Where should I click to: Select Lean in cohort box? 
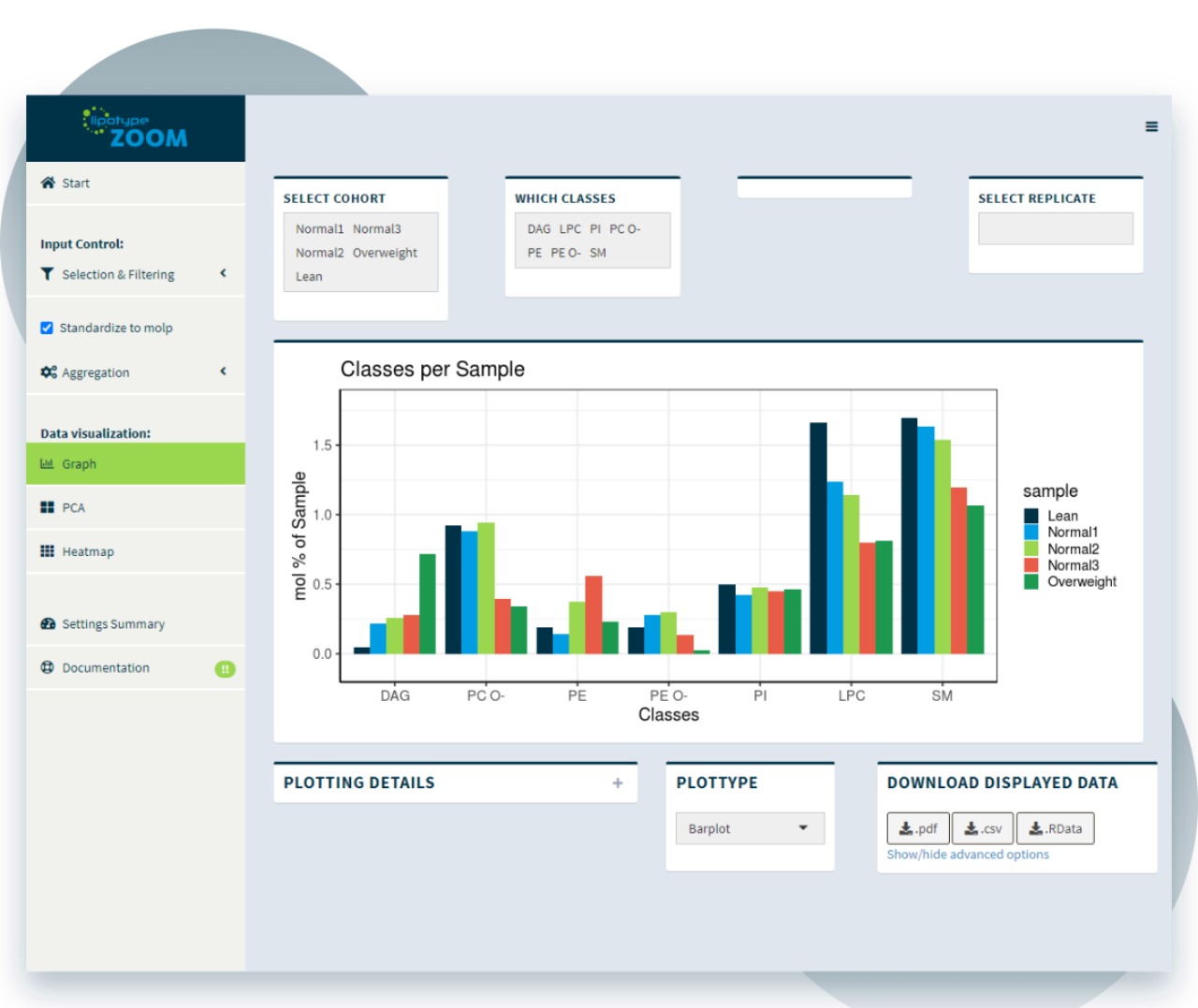click(x=309, y=276)
